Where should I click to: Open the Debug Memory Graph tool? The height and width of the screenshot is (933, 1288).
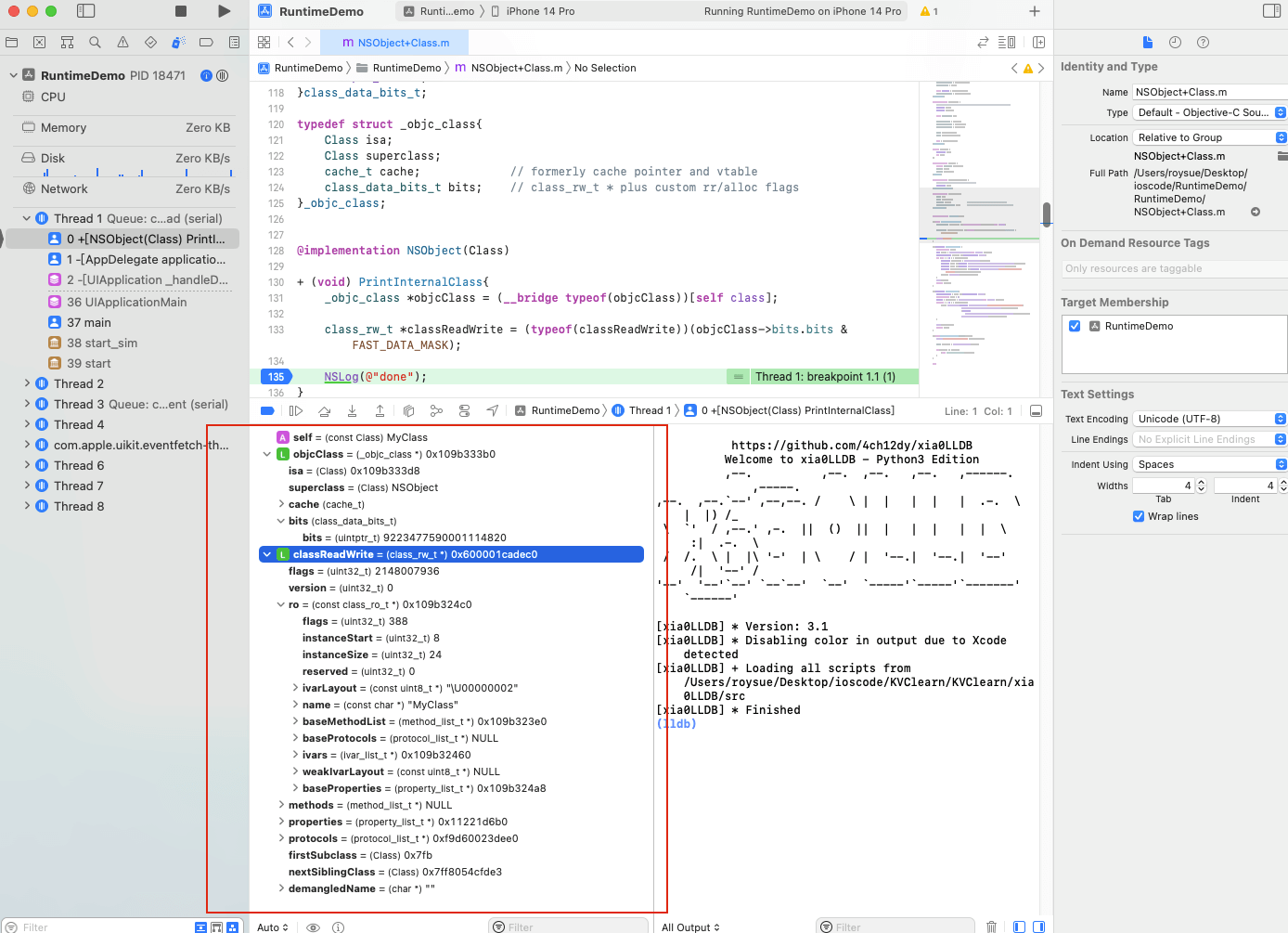click(x=436, y=410)
